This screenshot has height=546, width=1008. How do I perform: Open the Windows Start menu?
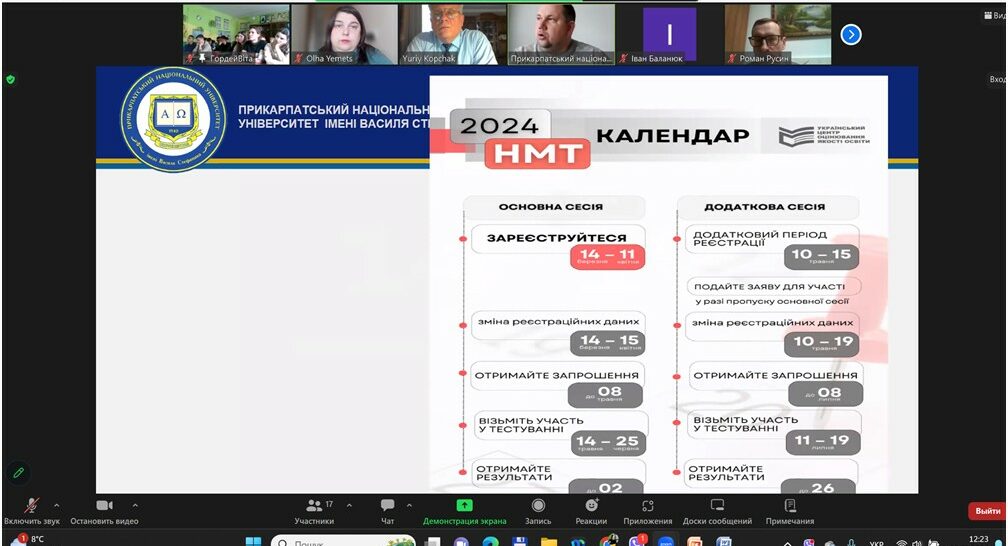pos(253,541)
